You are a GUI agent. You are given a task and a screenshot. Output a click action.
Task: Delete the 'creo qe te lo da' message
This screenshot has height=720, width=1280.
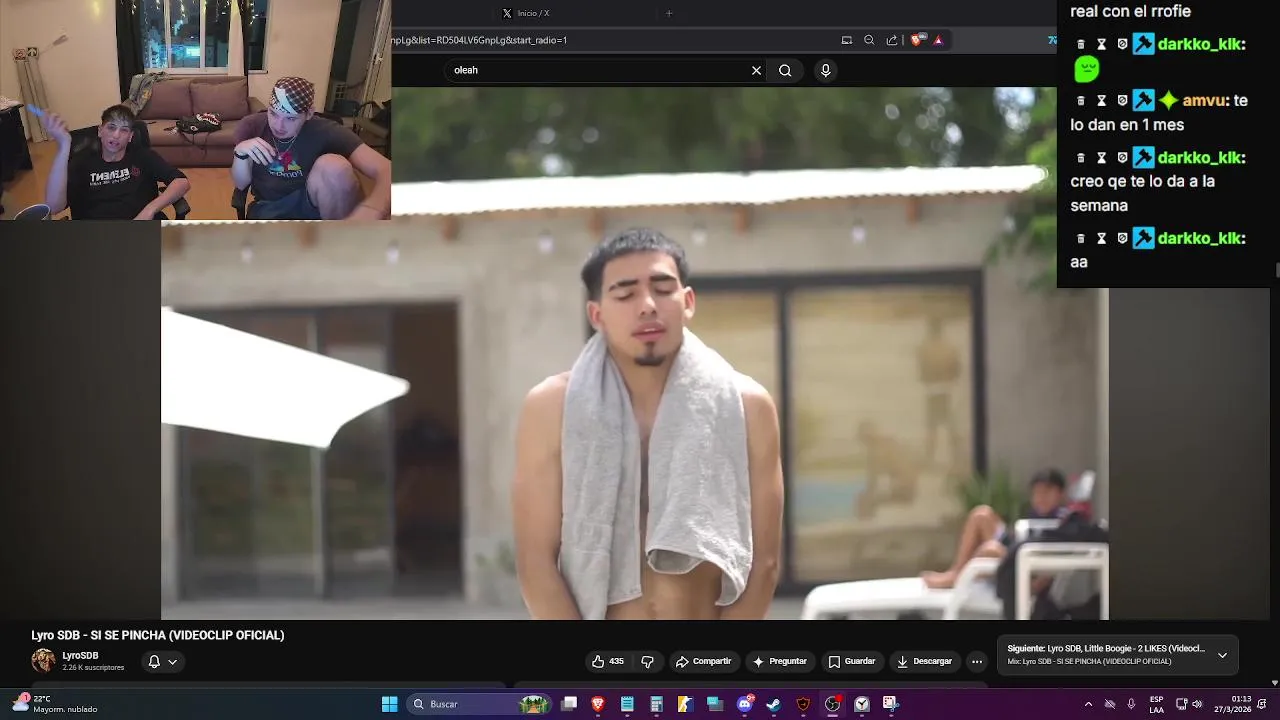1081,158
